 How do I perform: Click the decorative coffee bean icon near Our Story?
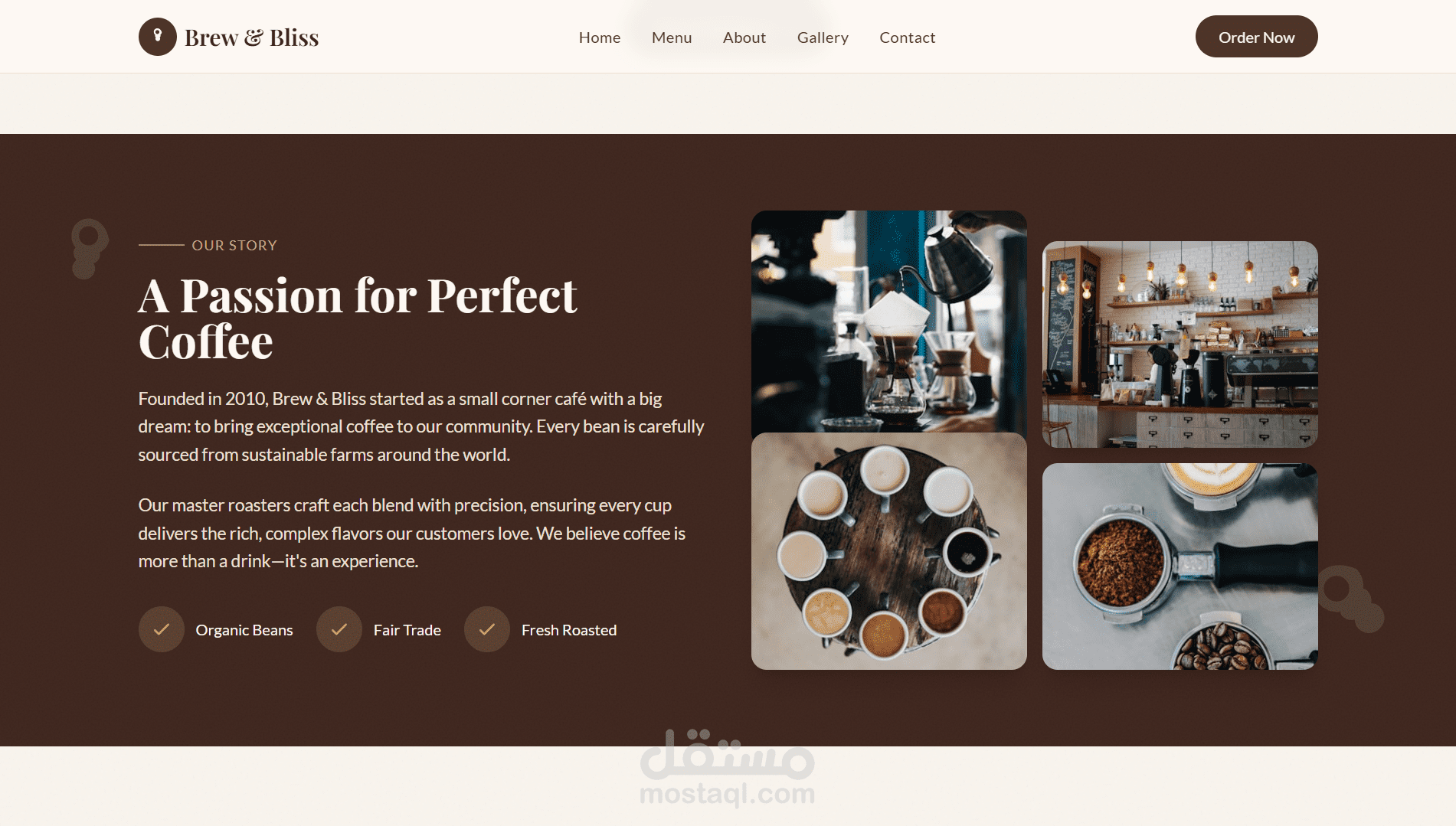tap(89, 249)
